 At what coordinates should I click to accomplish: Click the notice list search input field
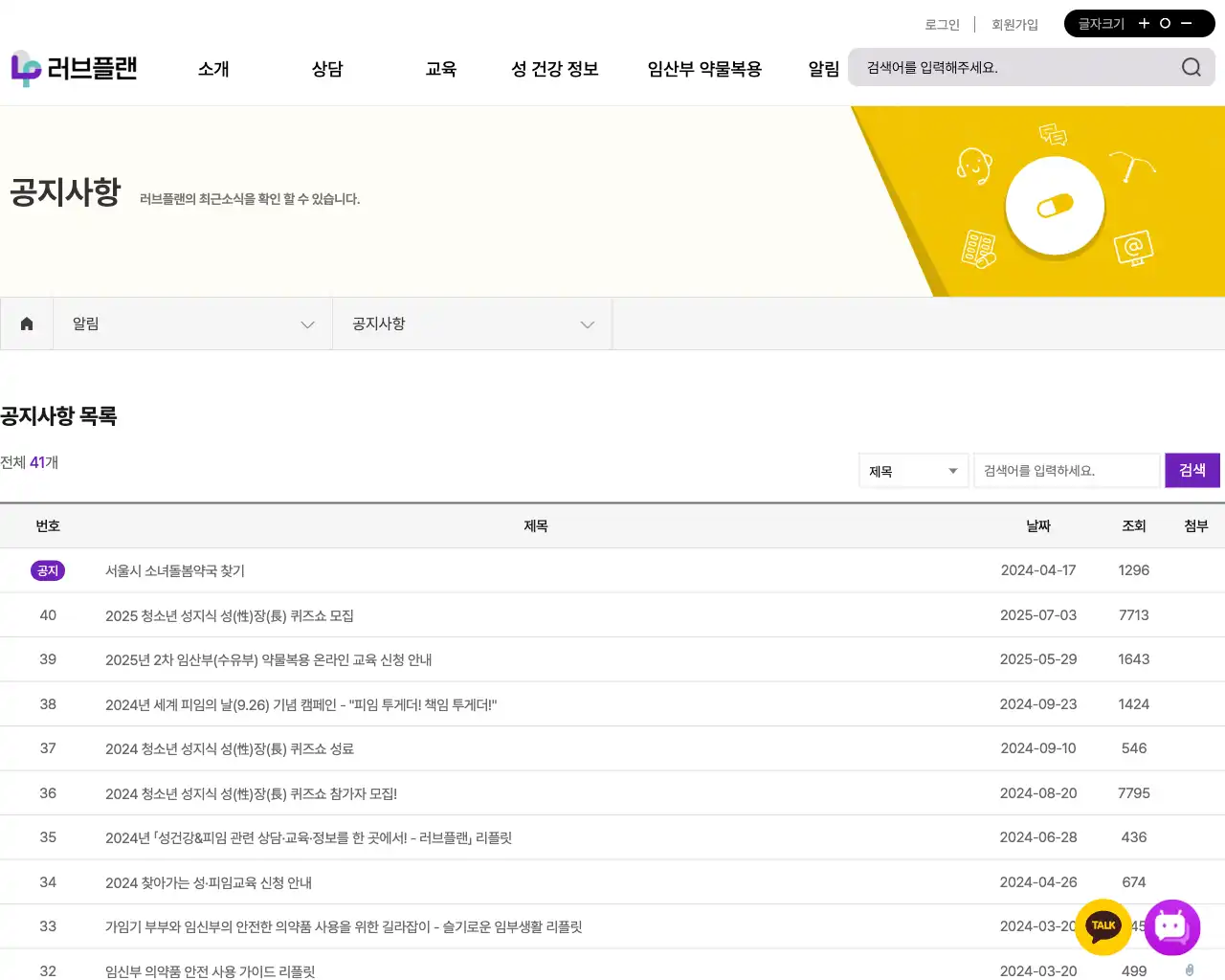coord(1066,471)
